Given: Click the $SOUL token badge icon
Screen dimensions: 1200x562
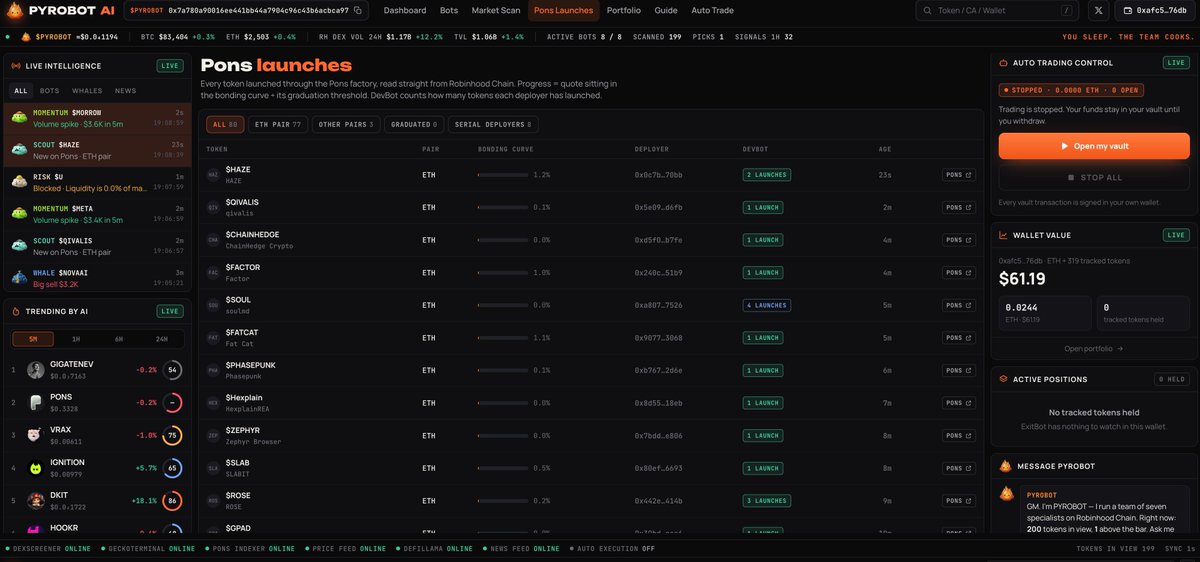Looking at the screenshot, I should [x=213, y=305].
